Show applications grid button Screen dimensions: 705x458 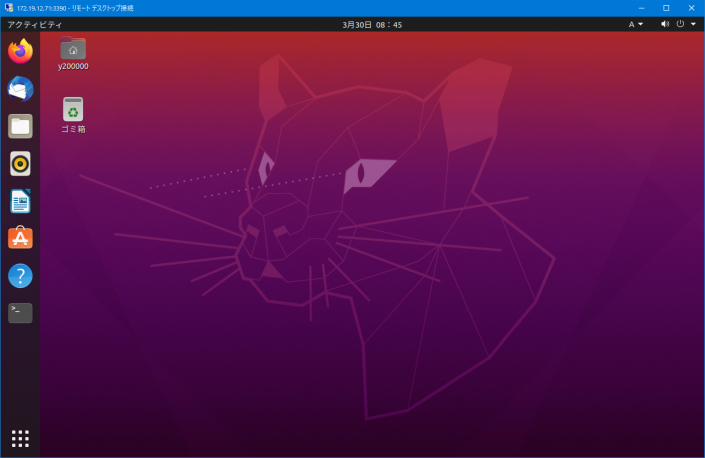(x=20, y=438)
